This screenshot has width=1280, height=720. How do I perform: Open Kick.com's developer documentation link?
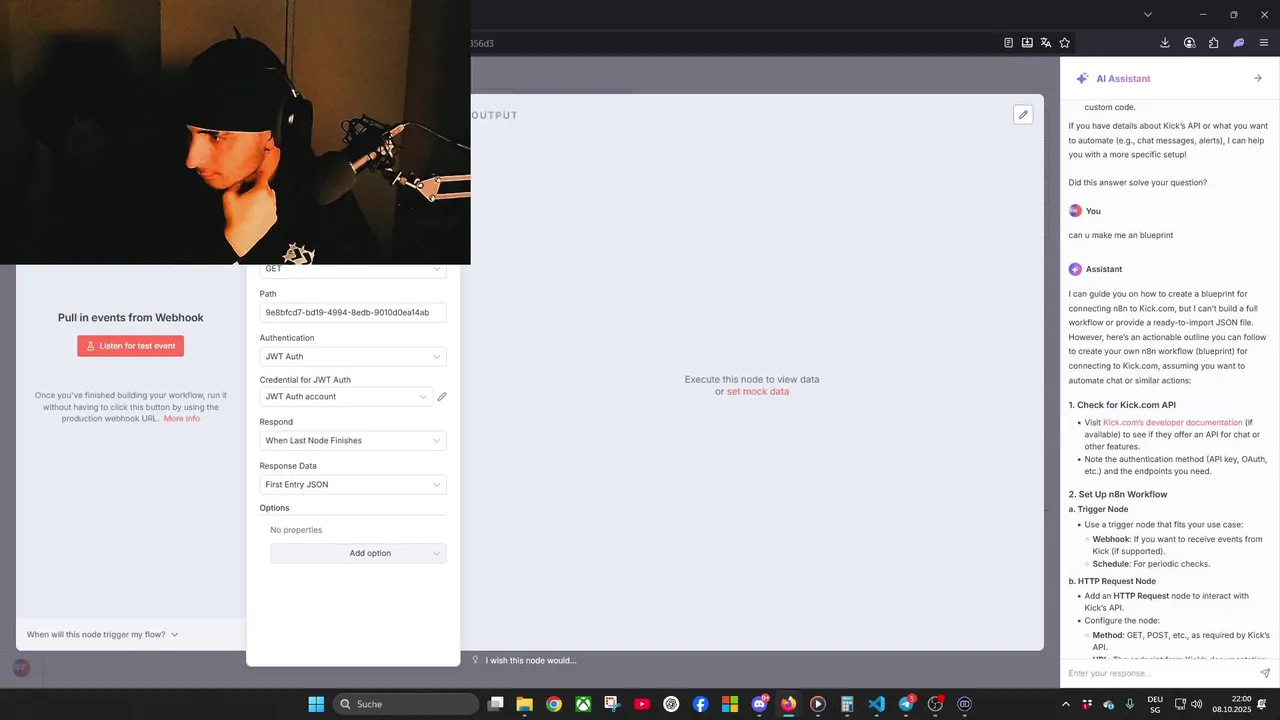coord(1173,423)
